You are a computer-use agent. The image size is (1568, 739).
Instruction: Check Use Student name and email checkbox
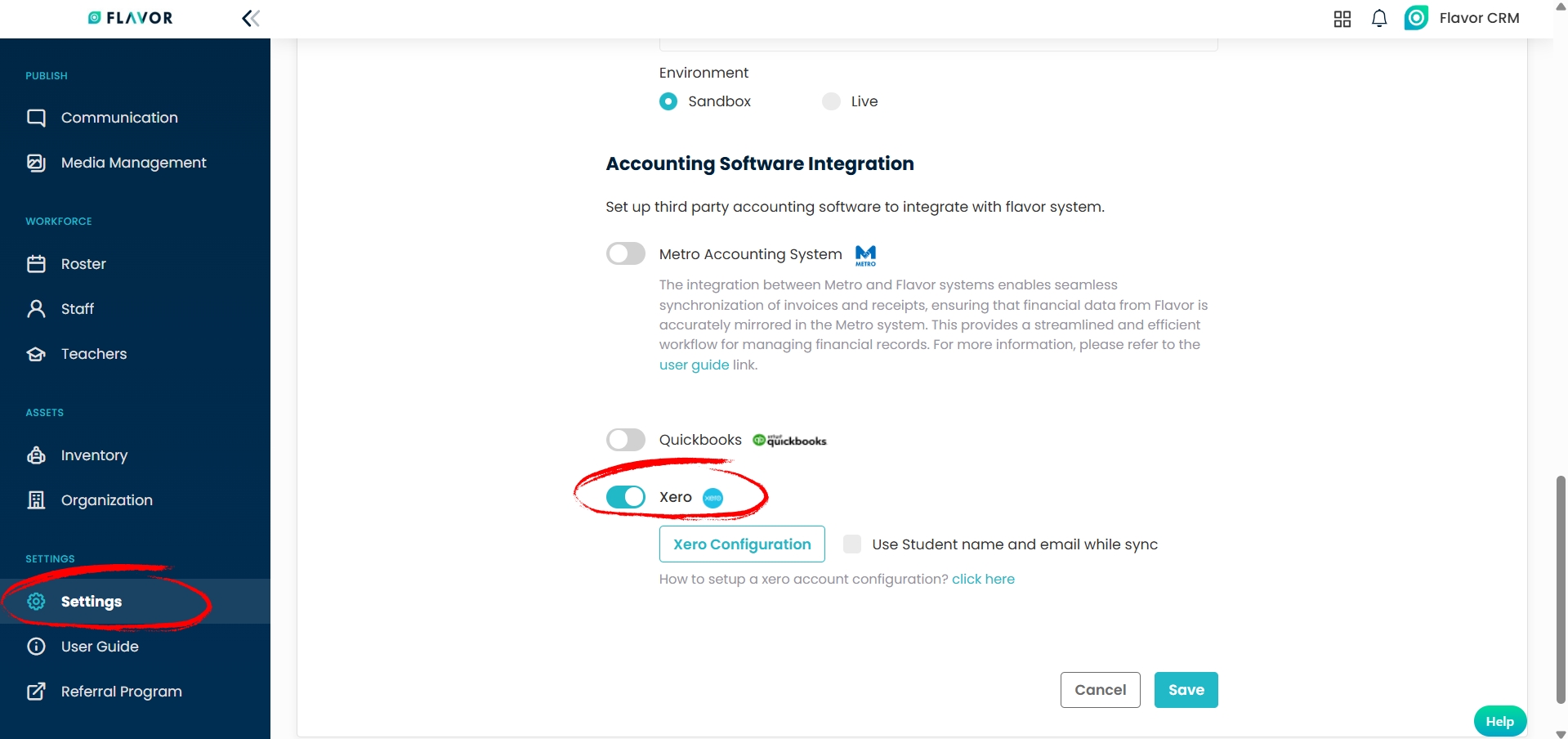click(x=852, y=544)
